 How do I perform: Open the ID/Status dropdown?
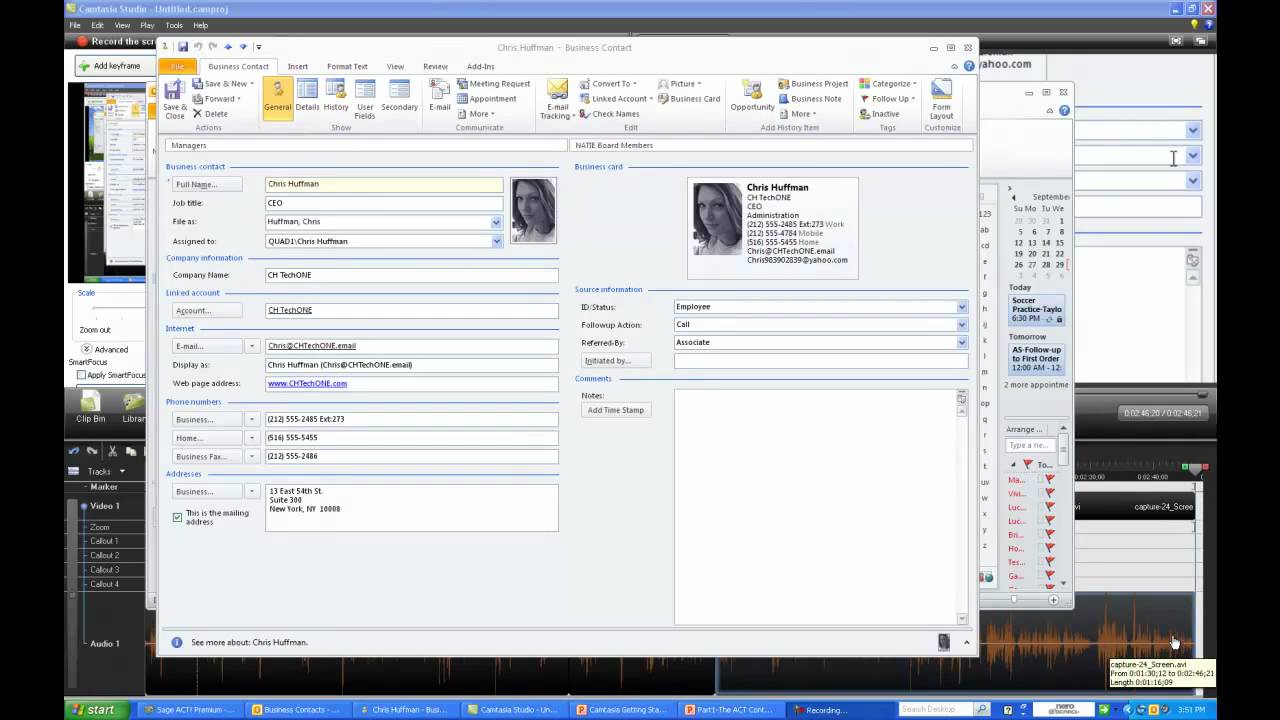tap(962, 307)
